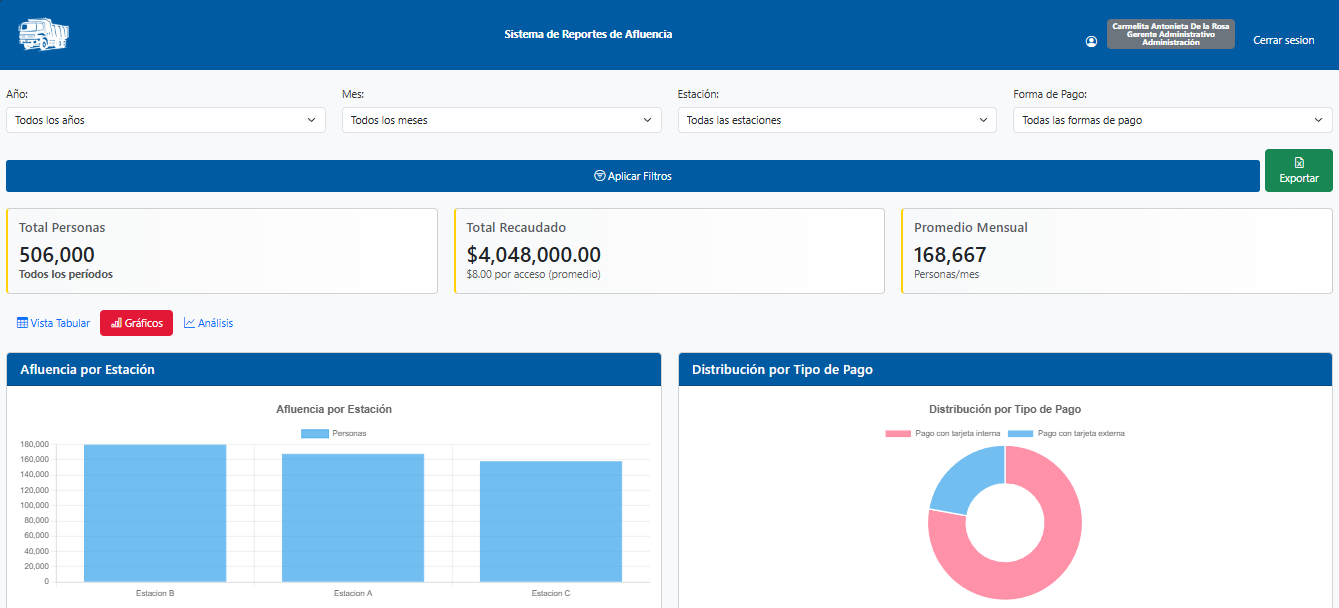Toggle the Pago con tarjeta externa legend

point(1065,433)
